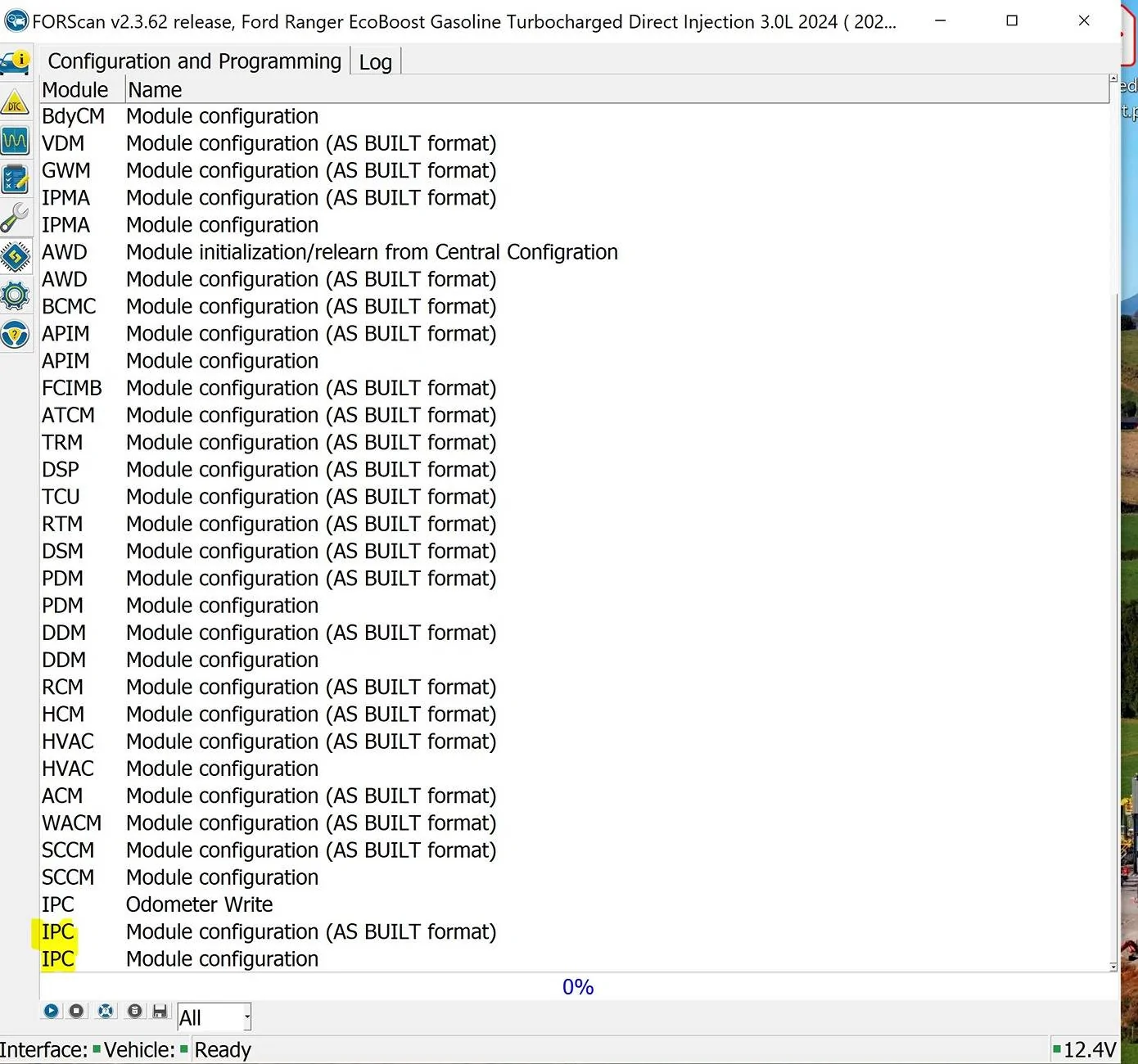Select the RTM Module configuration row

point(573,524)
